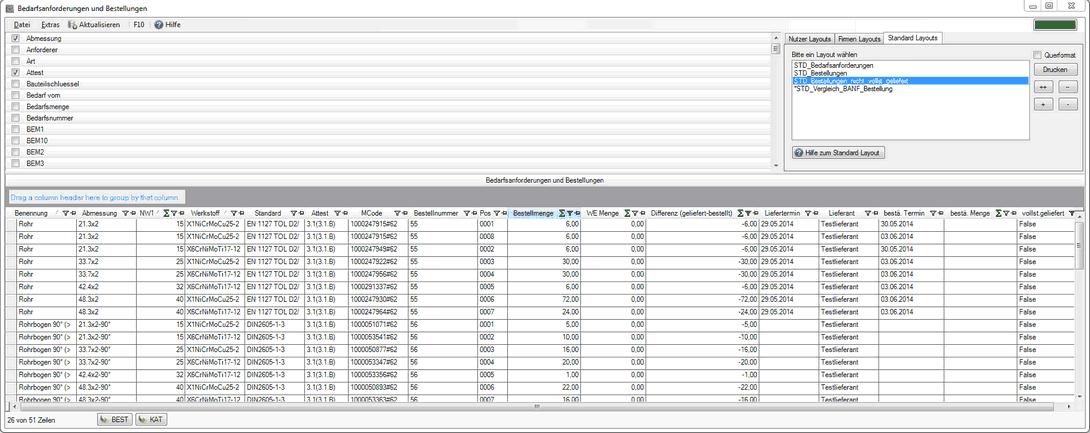
Task: Click Hilfe zum Standard Layout button
Action: tap(838, 152)
